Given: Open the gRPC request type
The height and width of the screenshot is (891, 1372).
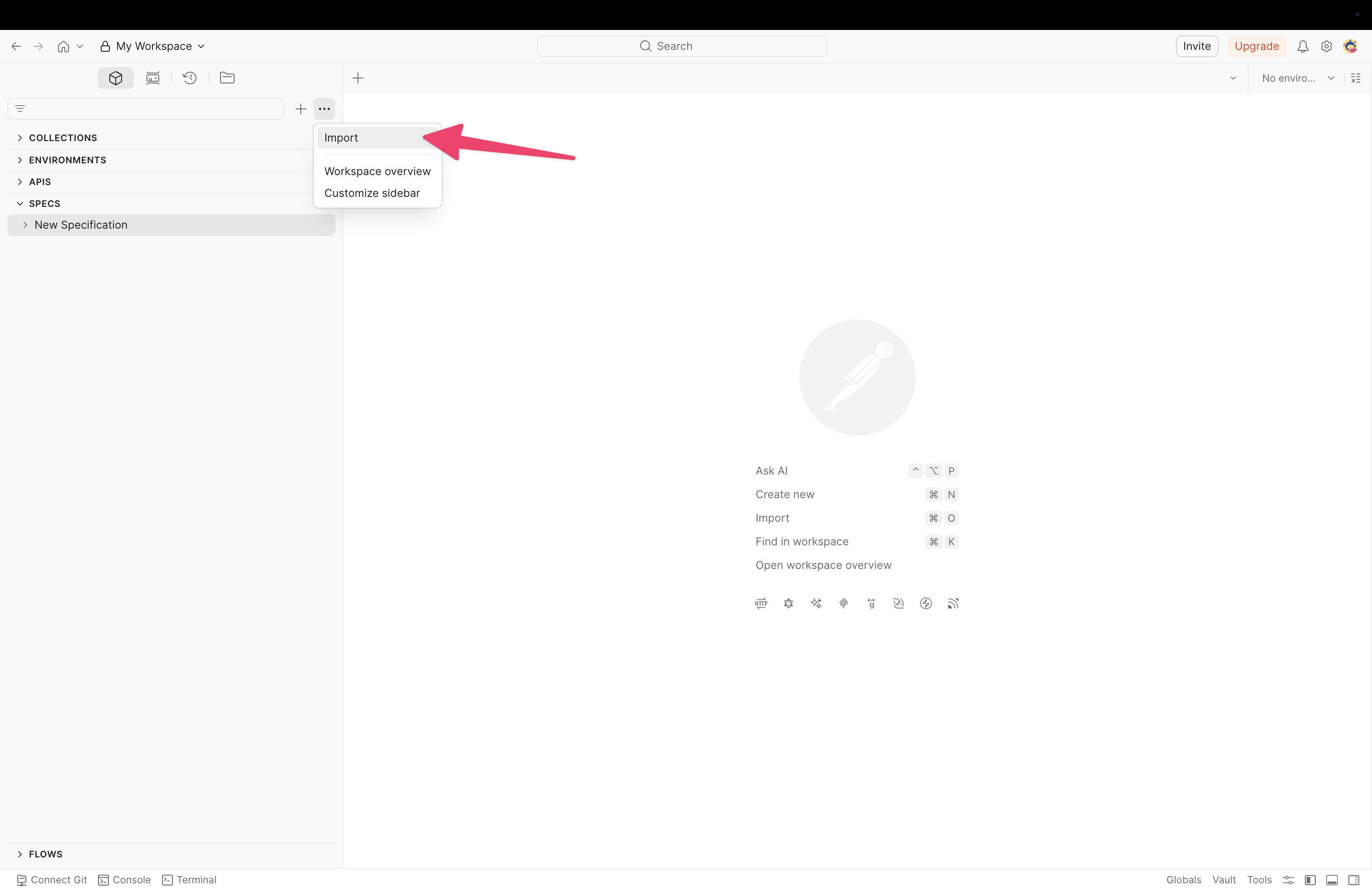Looking at the screenshot, I should [x=871, y=603].
